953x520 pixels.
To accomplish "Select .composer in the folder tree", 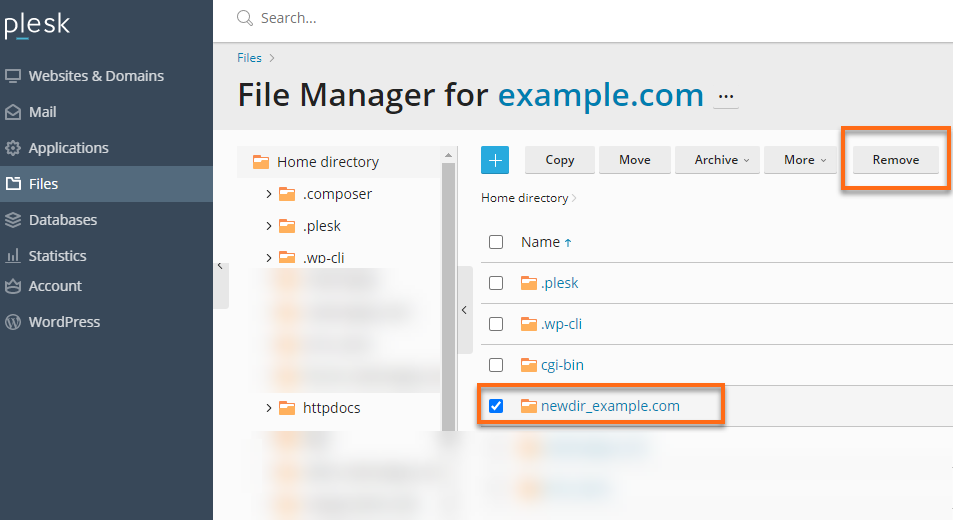I will pos(337,194).
